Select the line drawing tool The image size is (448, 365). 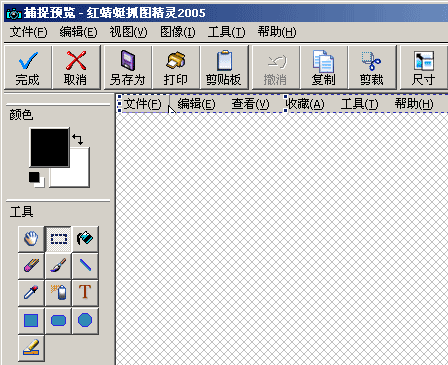click(85, 266)
